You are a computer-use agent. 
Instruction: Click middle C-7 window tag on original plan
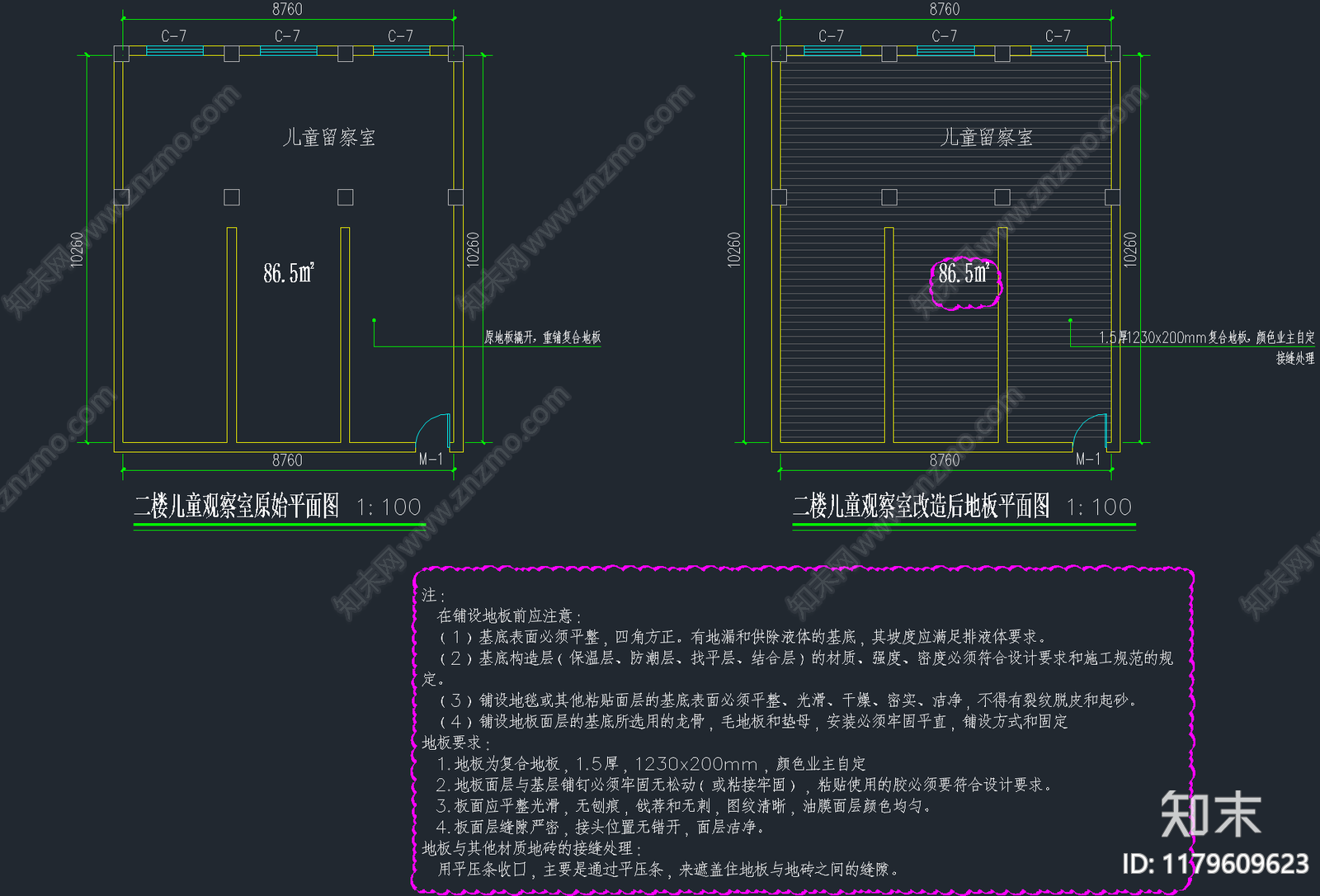(287, 36)
